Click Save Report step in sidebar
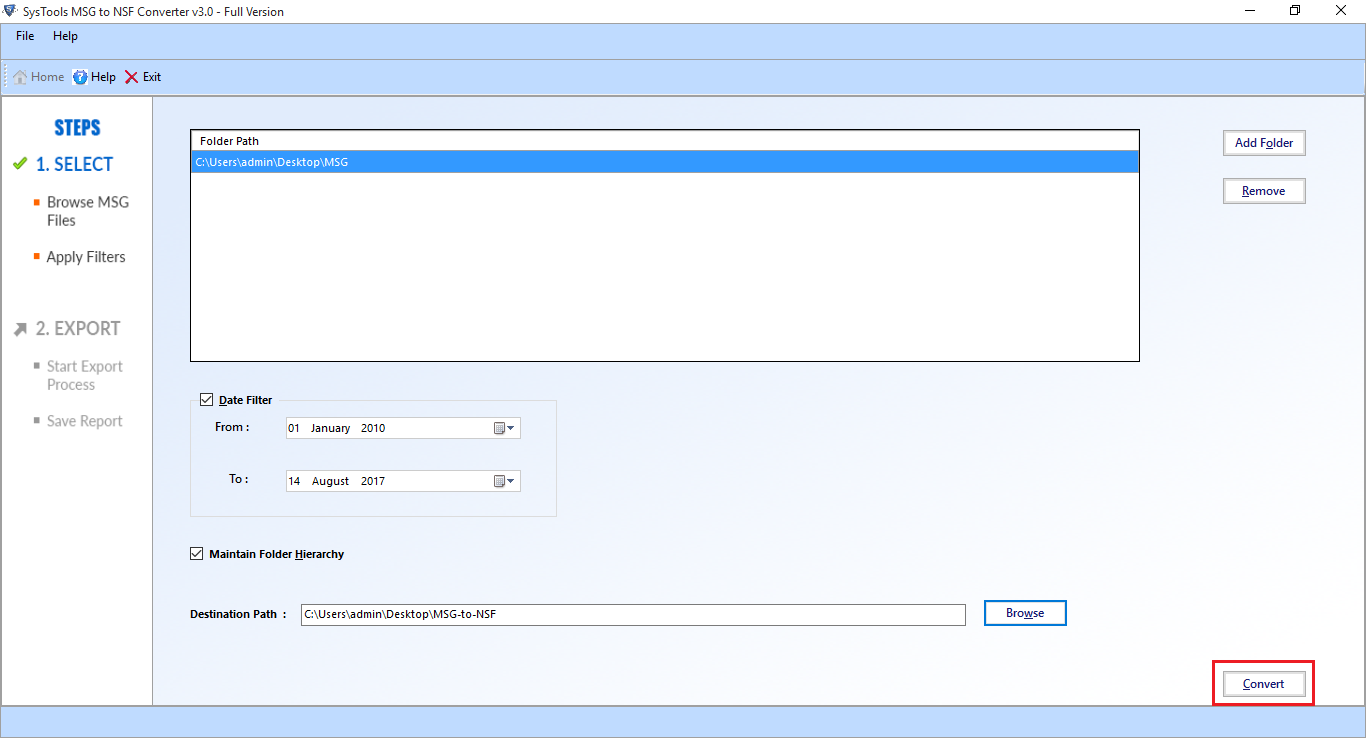 [85, 421]
